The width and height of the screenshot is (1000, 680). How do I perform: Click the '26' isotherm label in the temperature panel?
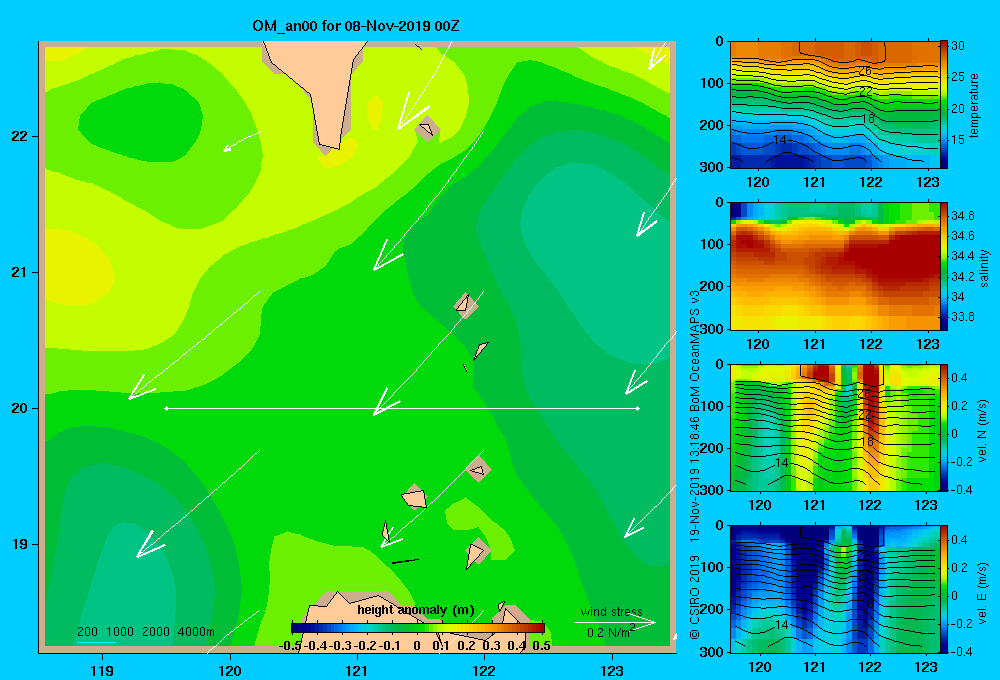point(865,71)
